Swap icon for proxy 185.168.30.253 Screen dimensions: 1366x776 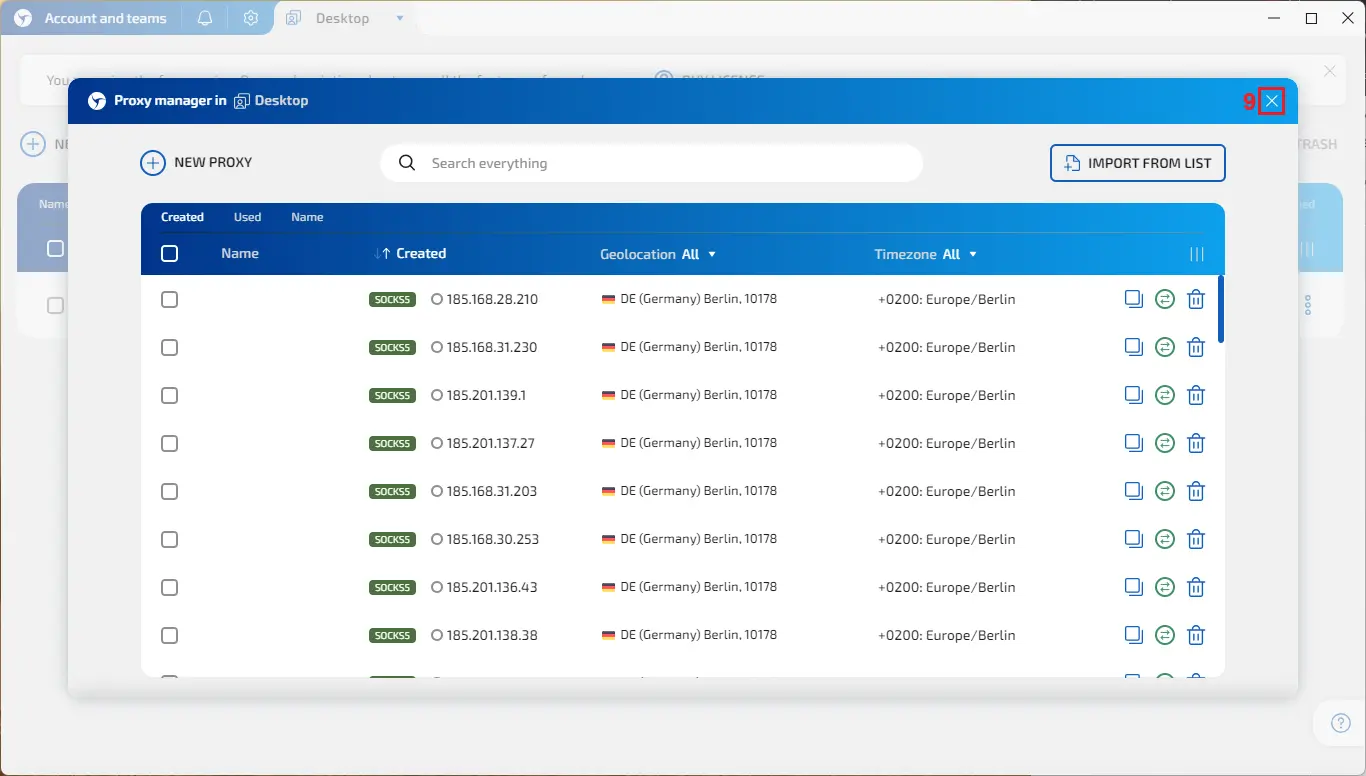1164,539
